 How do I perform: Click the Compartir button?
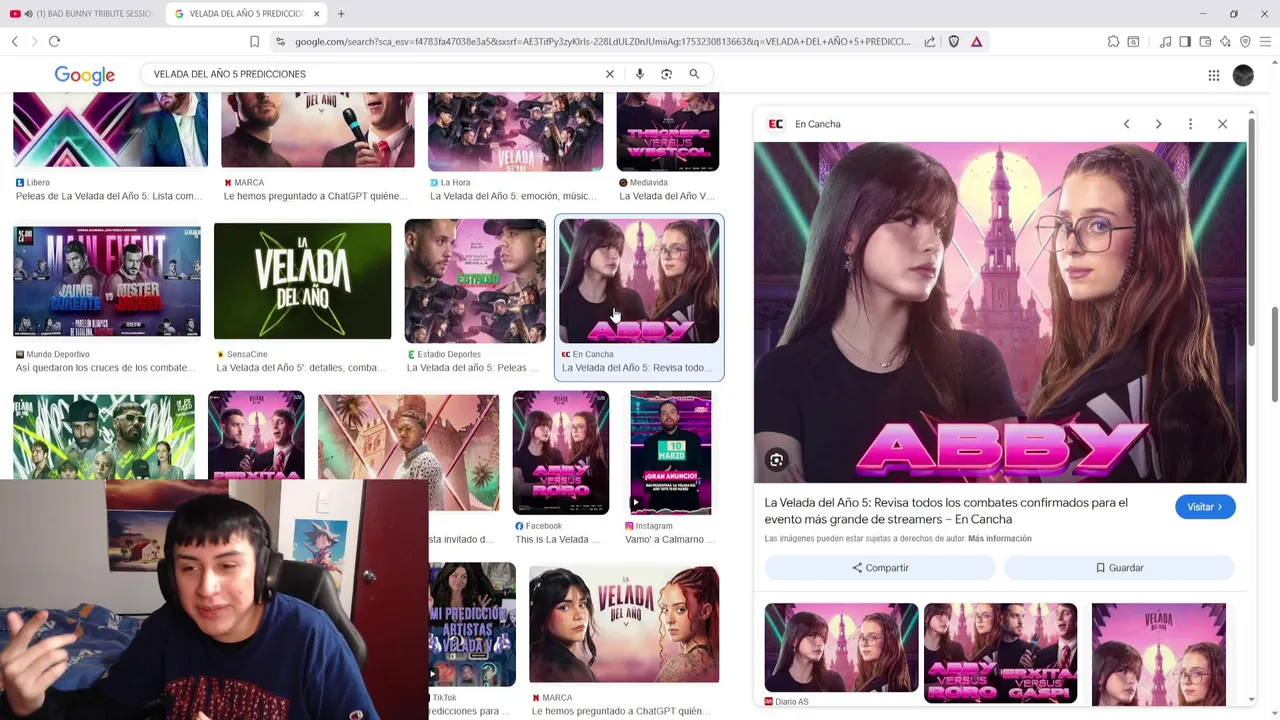(x=880, y=568)
